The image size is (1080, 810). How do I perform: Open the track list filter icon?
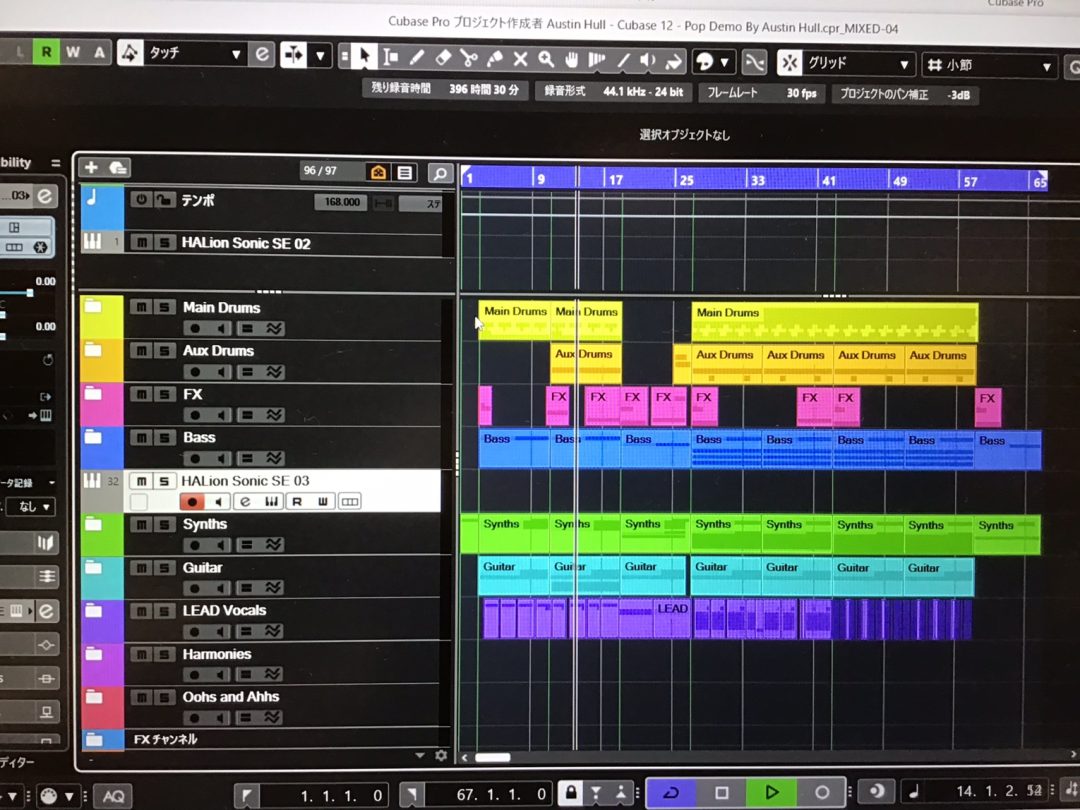405,172
